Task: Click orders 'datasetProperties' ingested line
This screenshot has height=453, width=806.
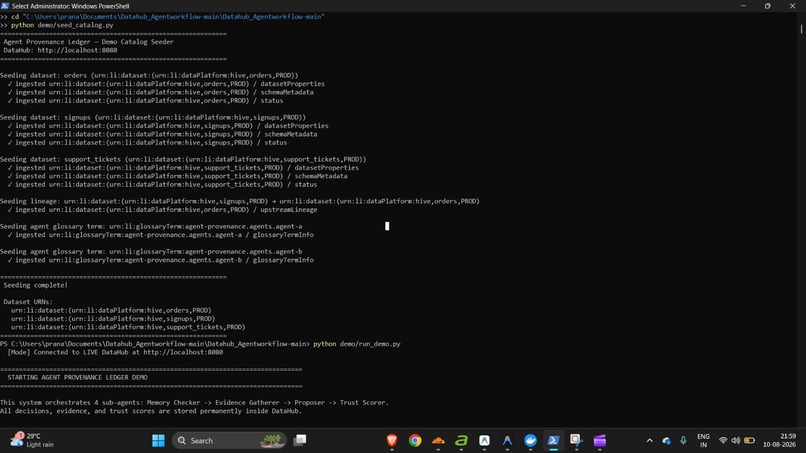Action: 166,84
